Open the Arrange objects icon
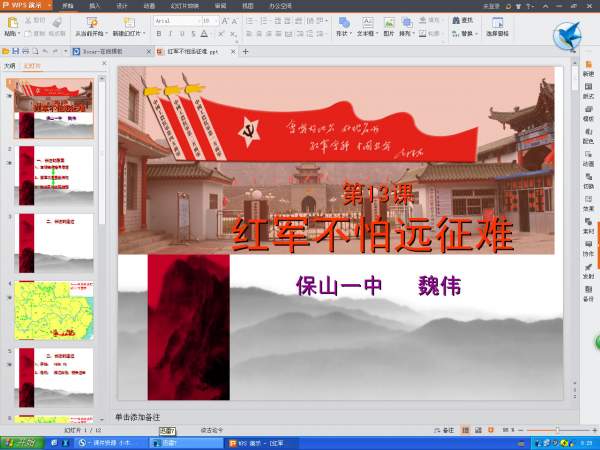This screenshot has width=600, height=450. pos(406,23)
